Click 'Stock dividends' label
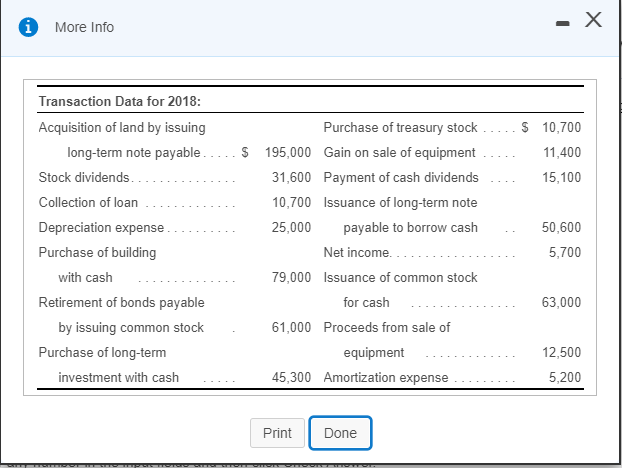This screenshot has height=468, width=622. 84,177
